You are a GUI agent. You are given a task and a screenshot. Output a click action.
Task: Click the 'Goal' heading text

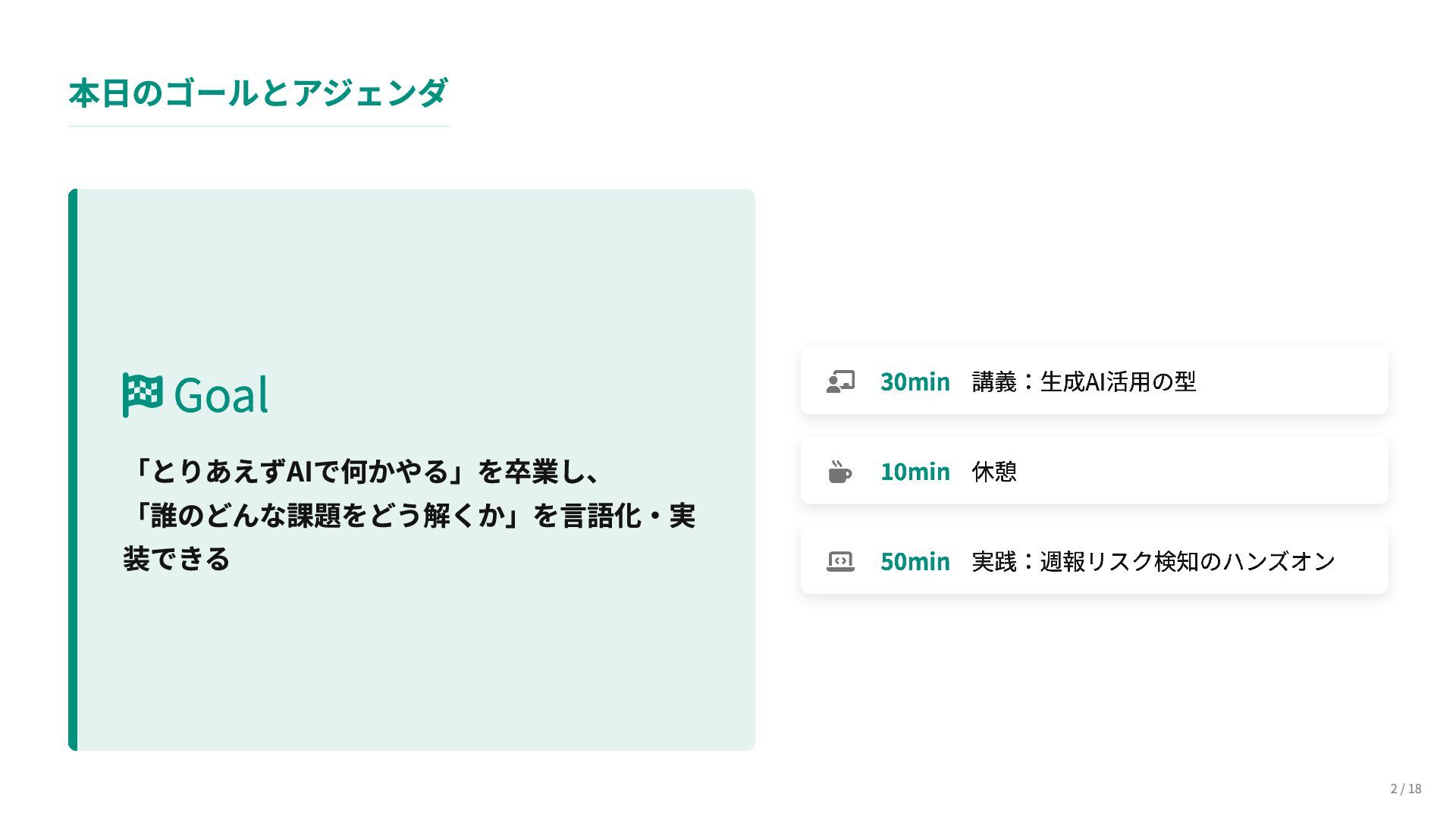(221, 395)
